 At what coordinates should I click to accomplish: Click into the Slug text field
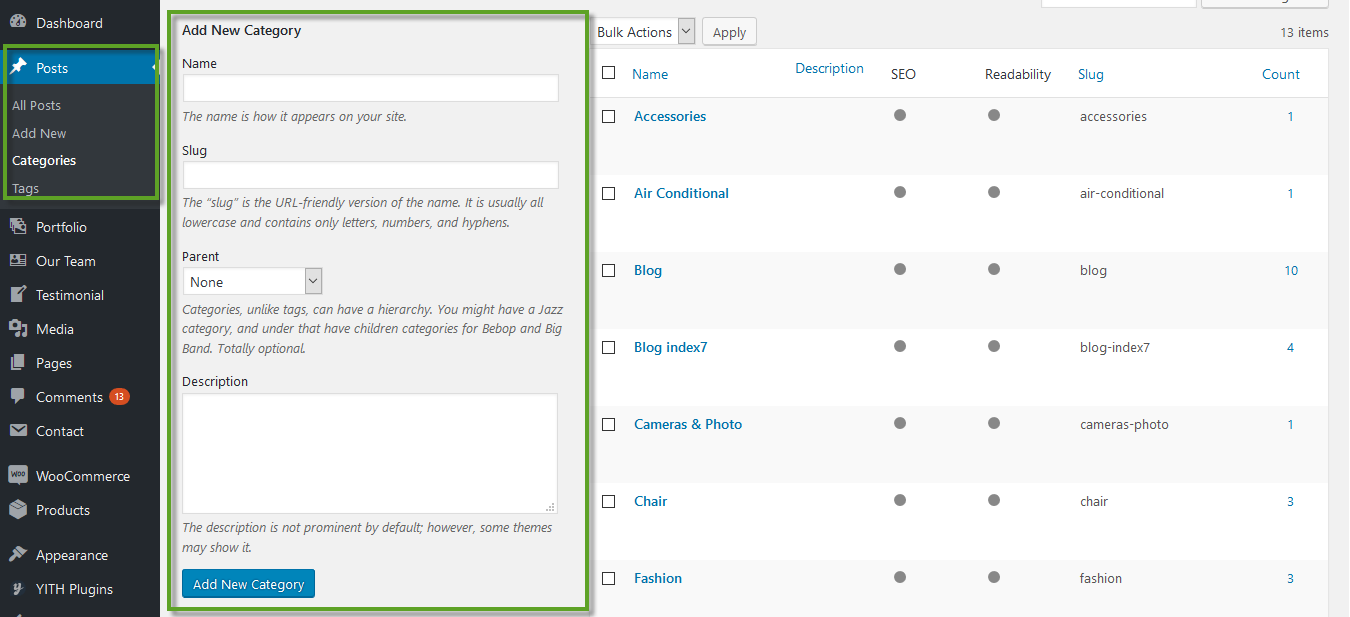pyautogui.click(x=370, y=175)
